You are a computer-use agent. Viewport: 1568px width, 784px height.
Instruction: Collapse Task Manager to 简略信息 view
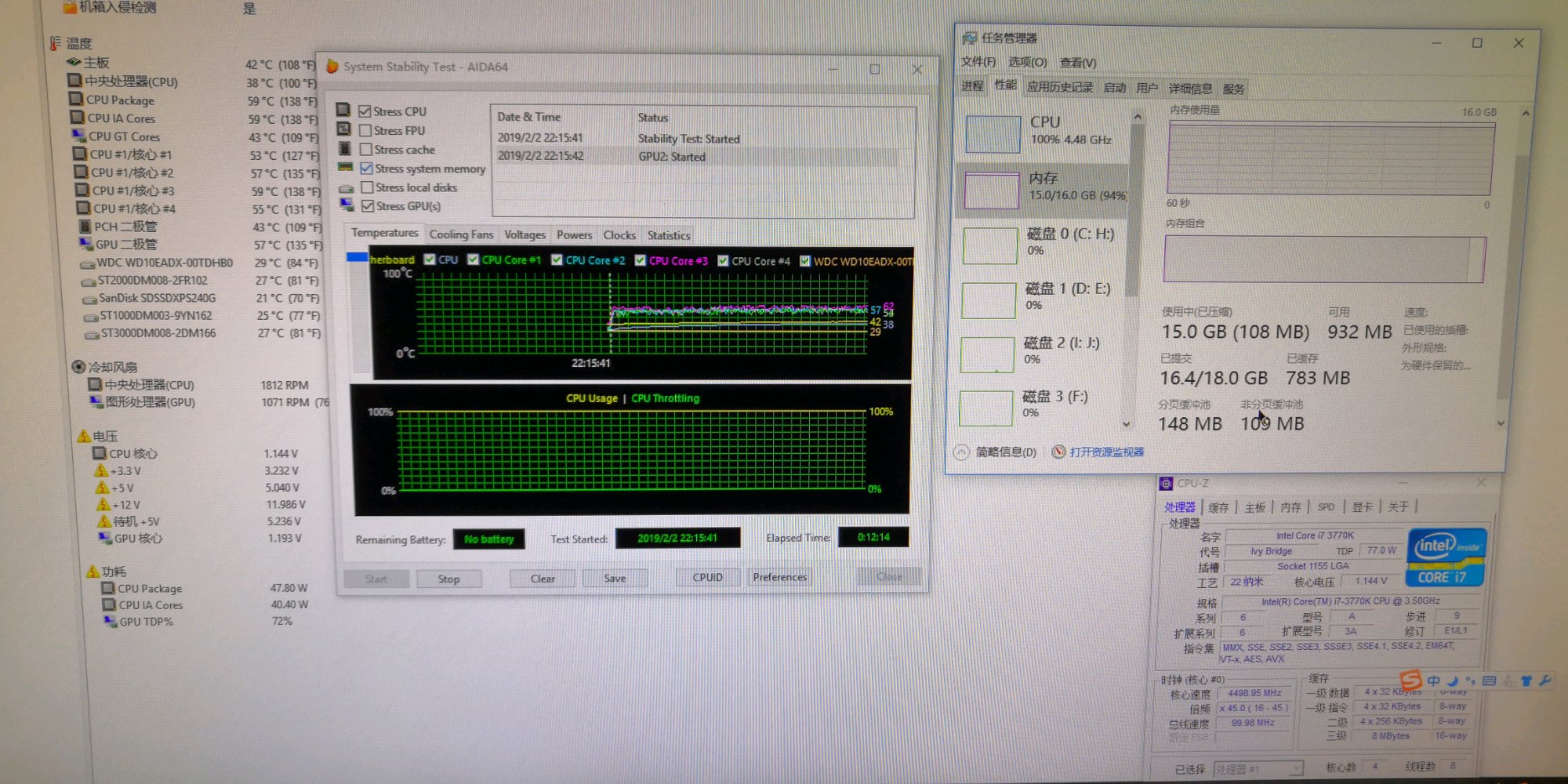tap(996, 452)
